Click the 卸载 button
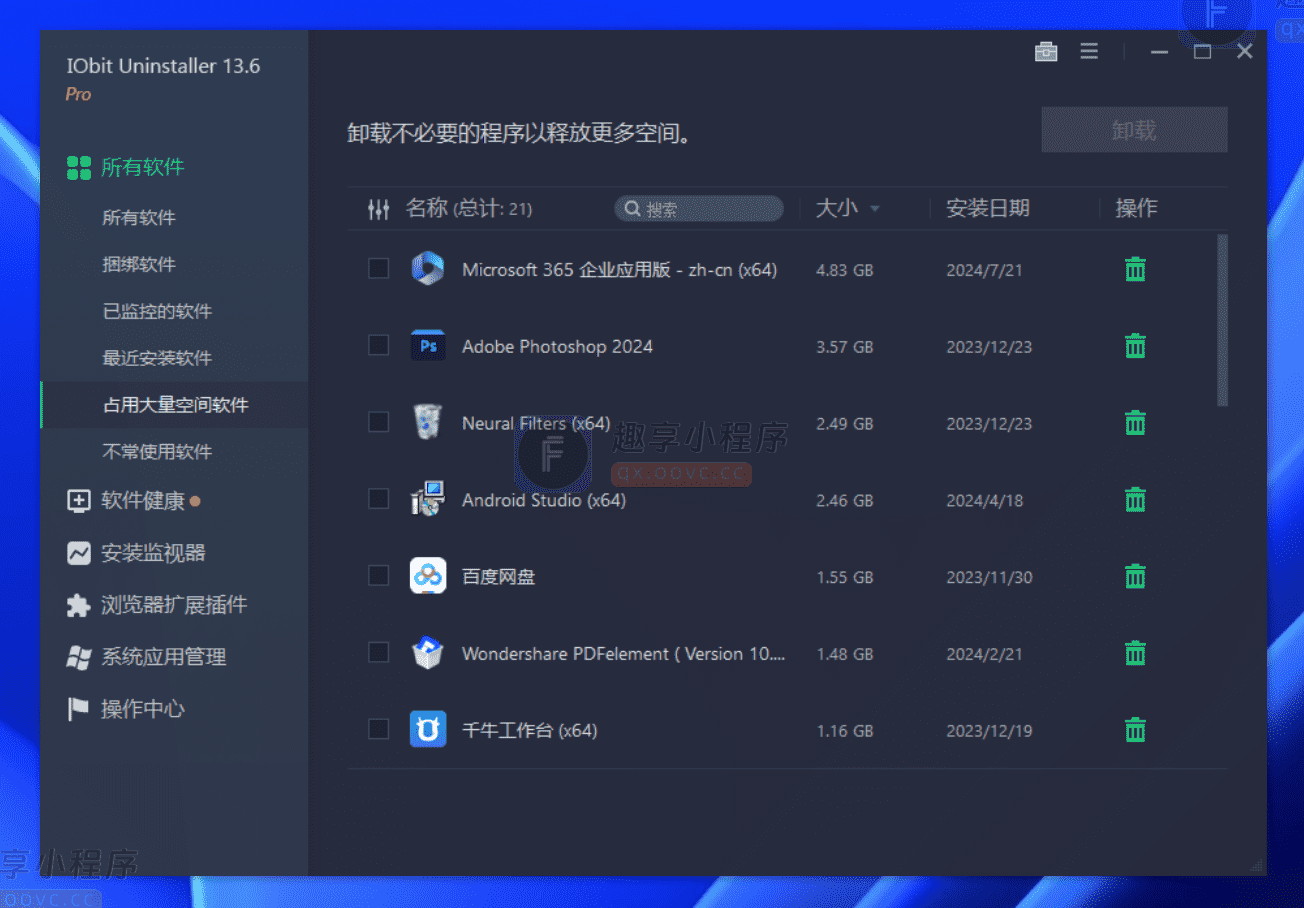Image resolution: width=1304 pixels, height=908 pixels. (x=1134, y=130)
